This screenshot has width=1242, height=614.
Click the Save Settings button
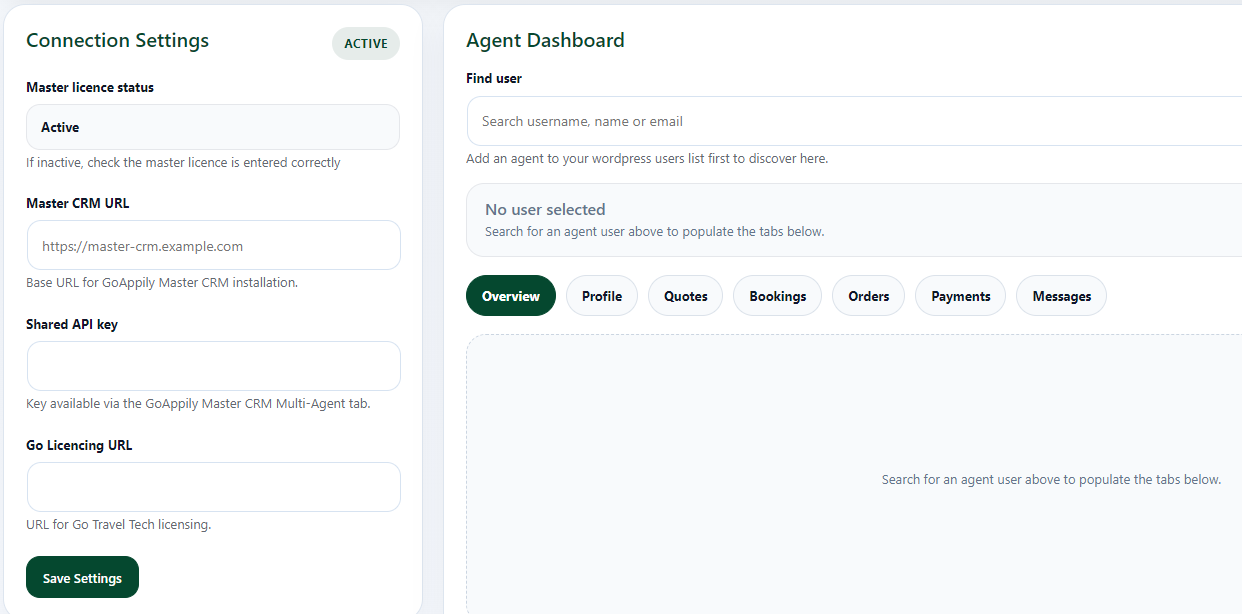click(82, 577)
